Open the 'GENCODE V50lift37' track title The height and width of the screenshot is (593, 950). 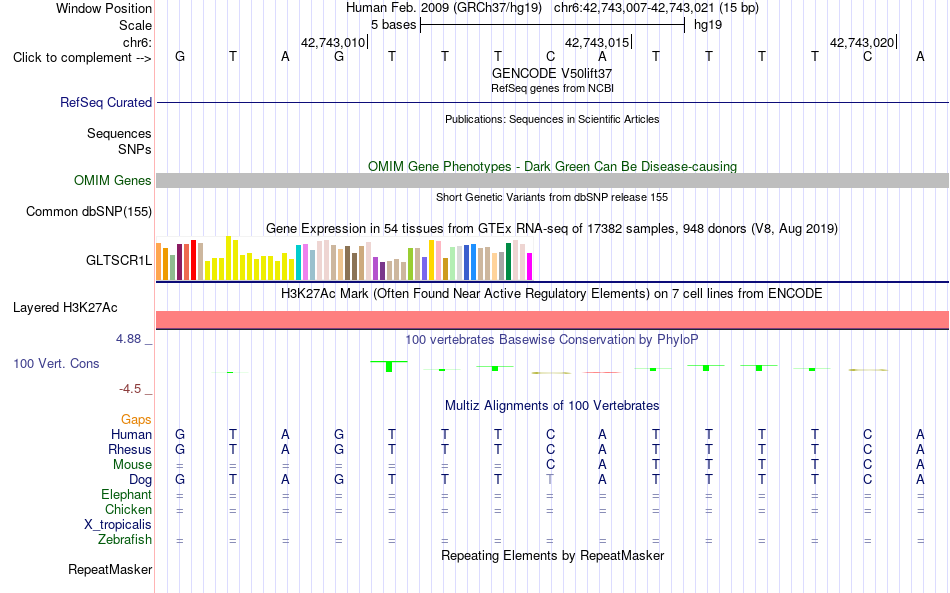552,73
